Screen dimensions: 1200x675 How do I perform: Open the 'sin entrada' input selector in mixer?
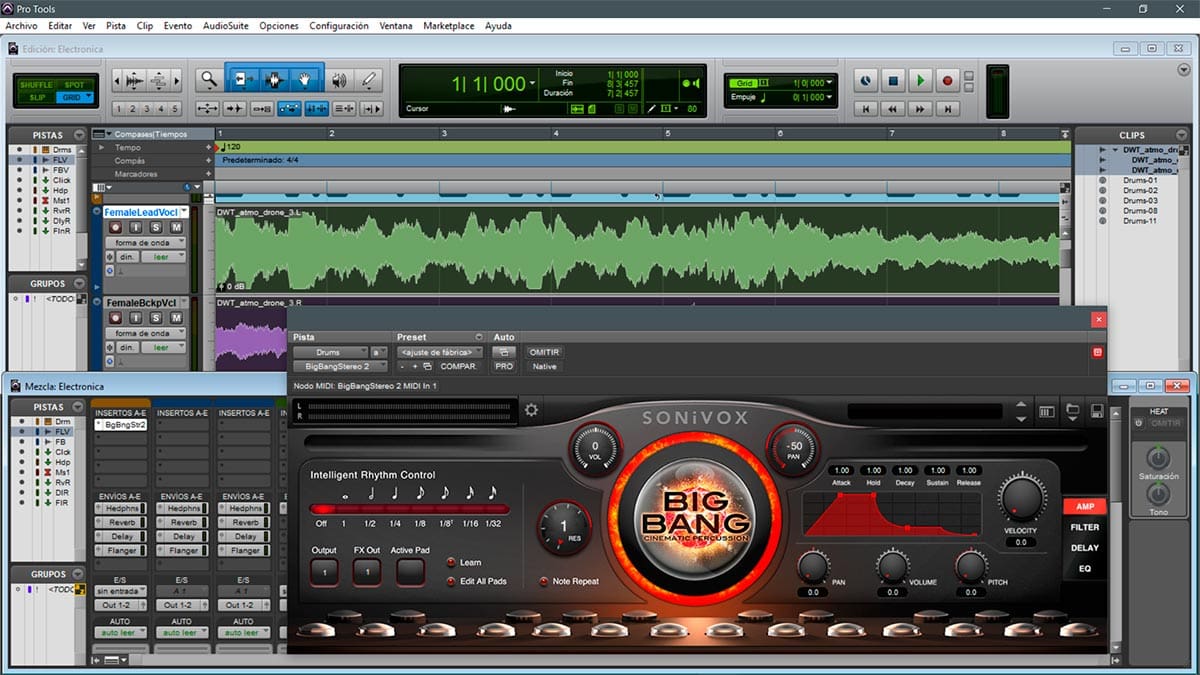(x=121, y=591)
